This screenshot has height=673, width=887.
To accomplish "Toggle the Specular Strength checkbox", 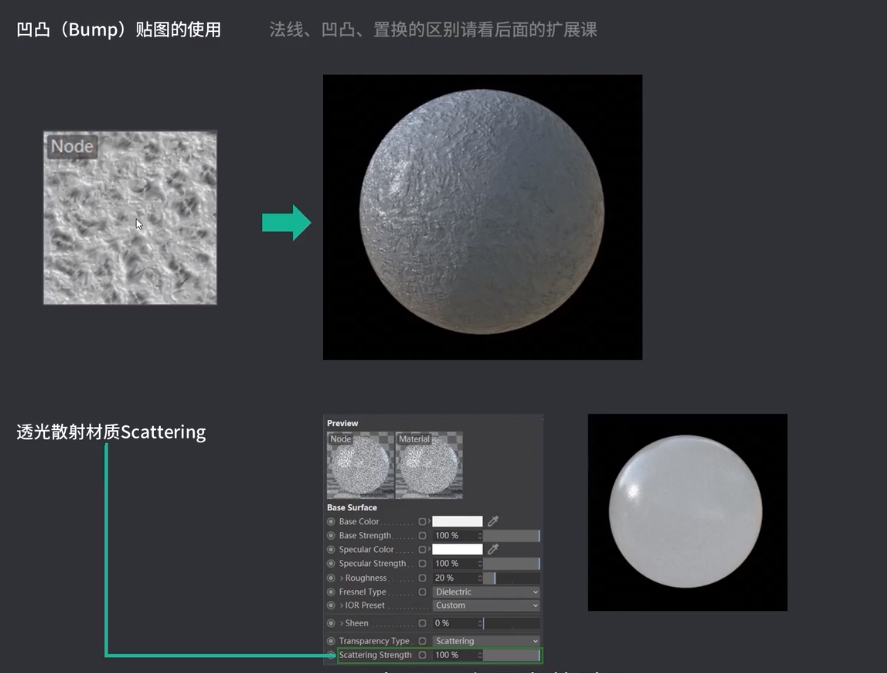I will click(x=422, y=563).
